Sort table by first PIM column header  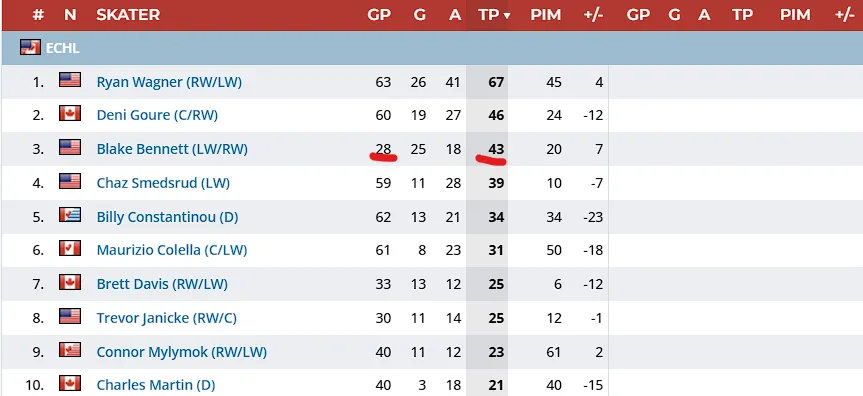(545, 15)
